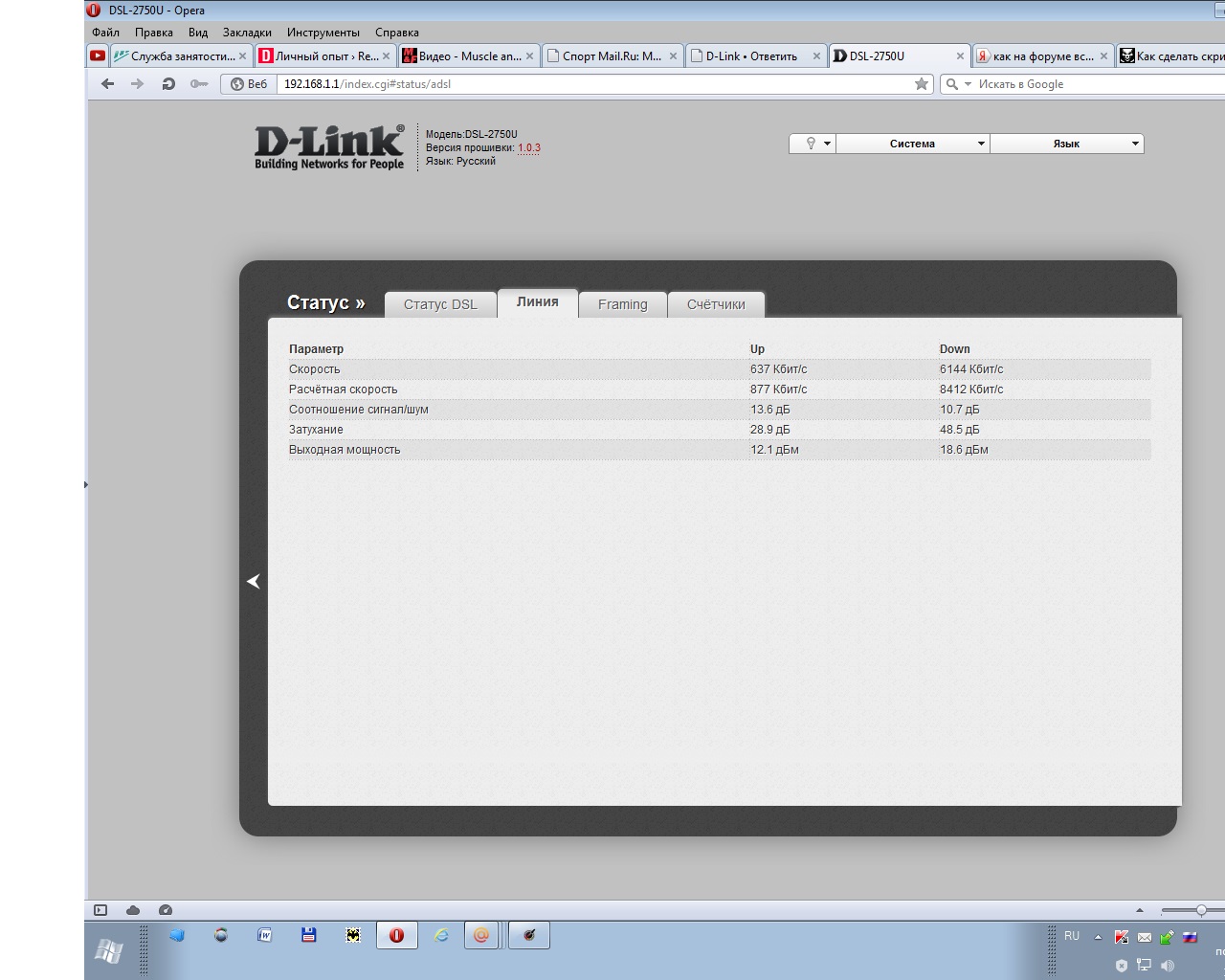Open the lightbulb hints dropdown
The width and height of the screenshot is (1225, 980).
(x=813, y=144)
